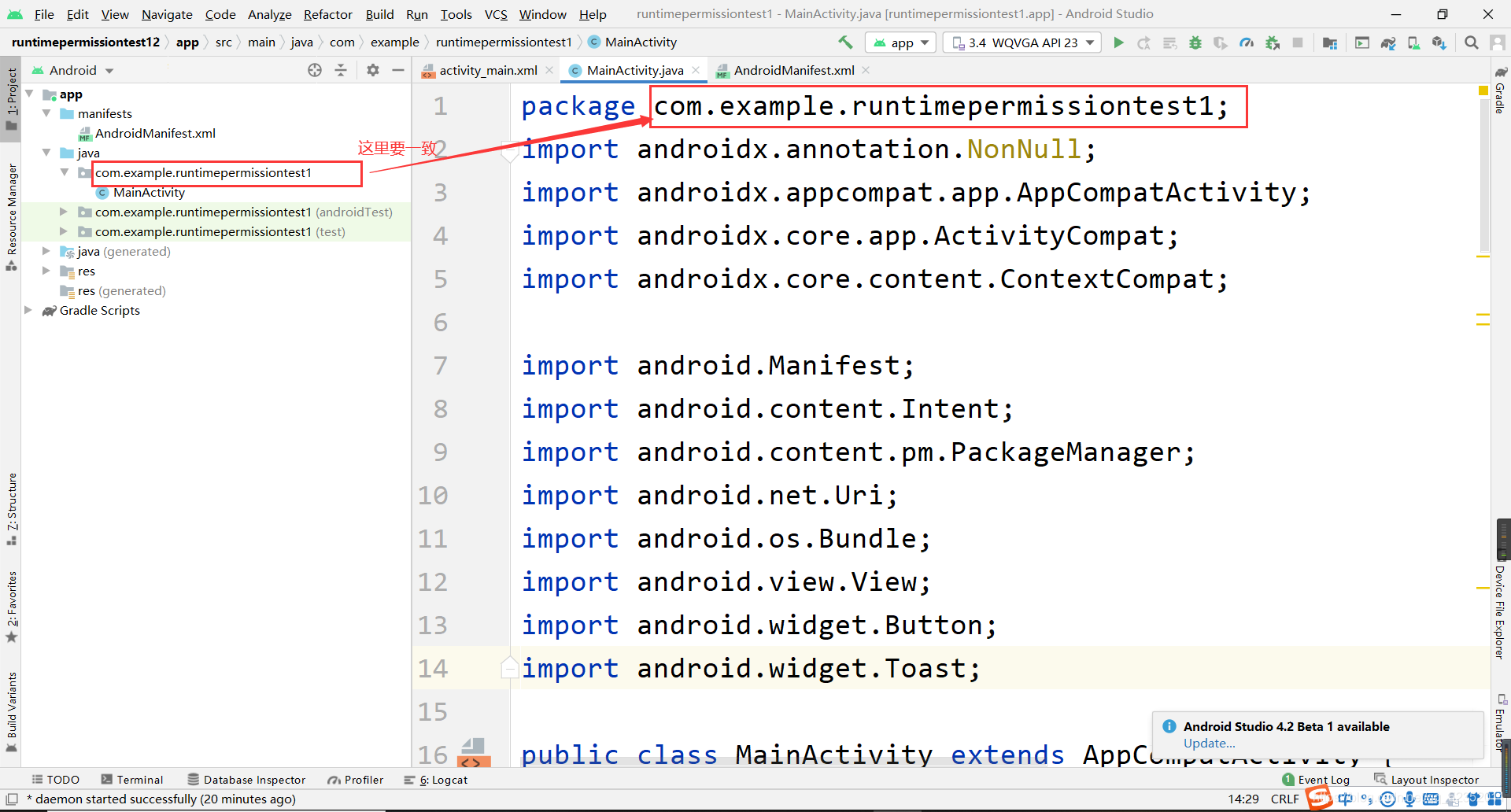Click the yellow inspection status indicator top-right of editor
Image resolution: width=1511 pixels, height=812 pixels.
pos(1483,90)
